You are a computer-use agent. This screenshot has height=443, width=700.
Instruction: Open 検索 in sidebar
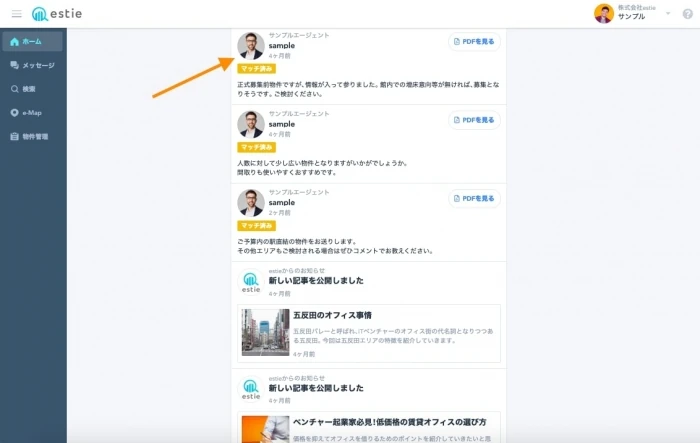click(x=32, y=89)
